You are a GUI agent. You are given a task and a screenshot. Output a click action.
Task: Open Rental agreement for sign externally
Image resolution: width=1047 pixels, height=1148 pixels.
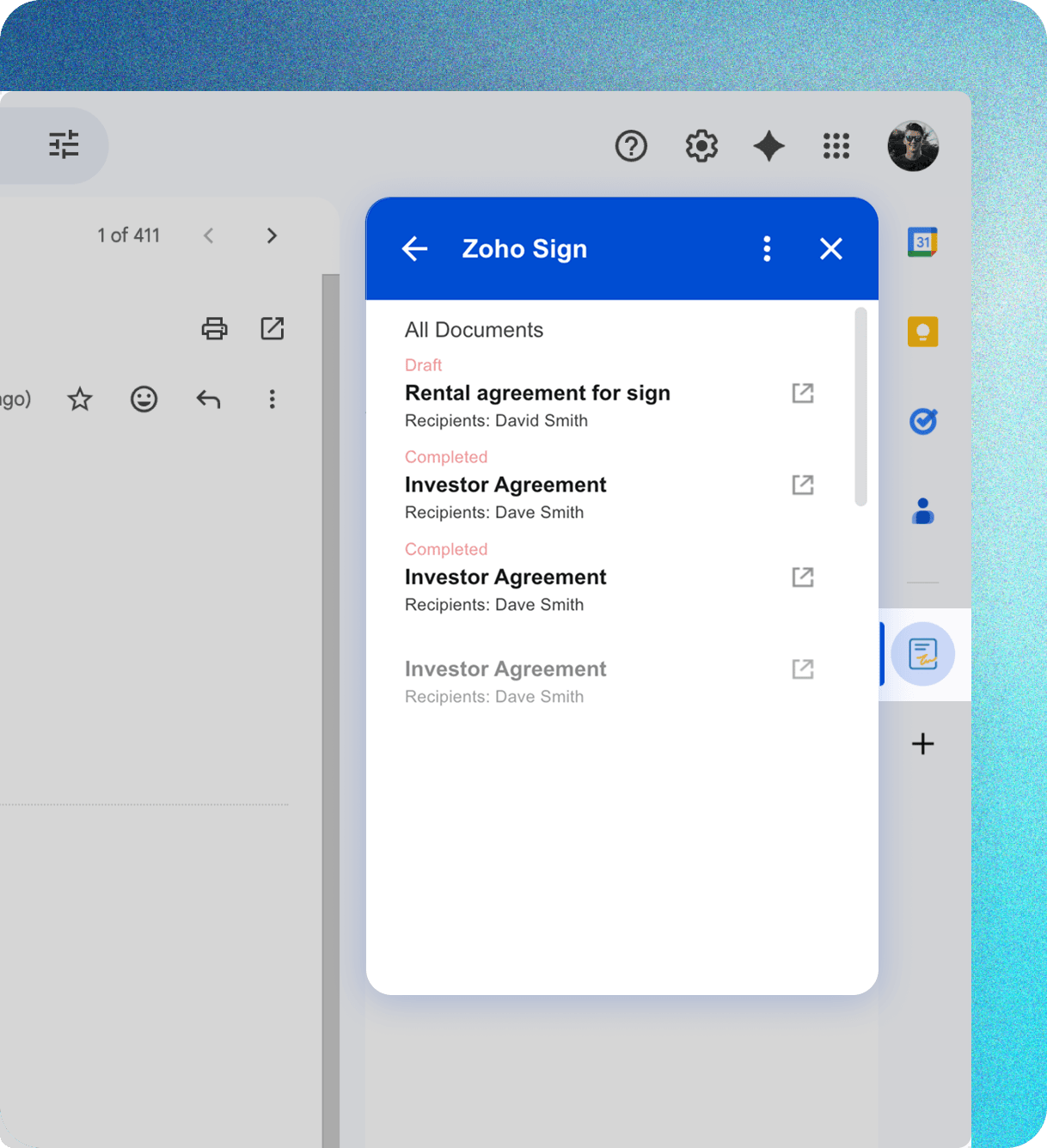[803, 393]
